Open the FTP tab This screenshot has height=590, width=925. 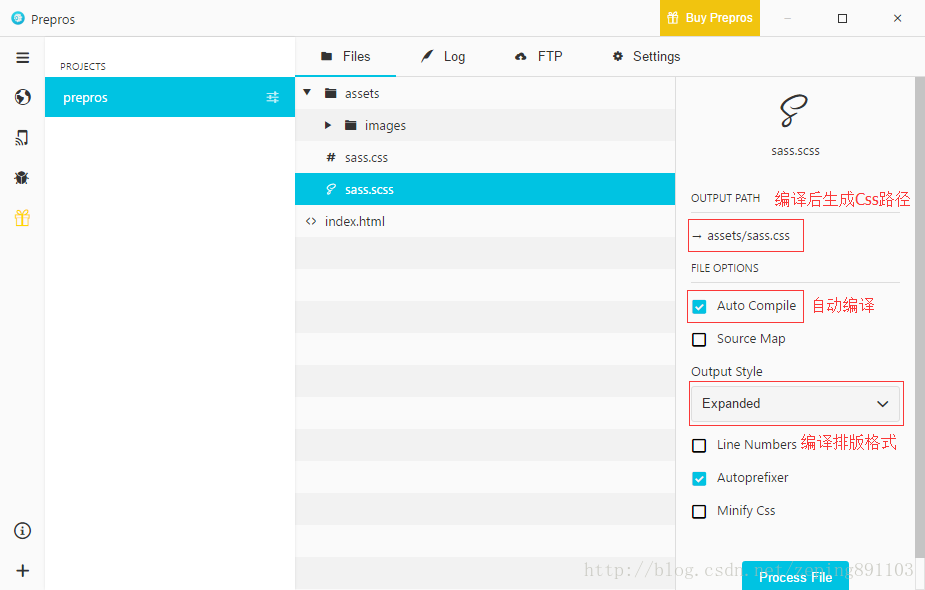click(539, 57)
